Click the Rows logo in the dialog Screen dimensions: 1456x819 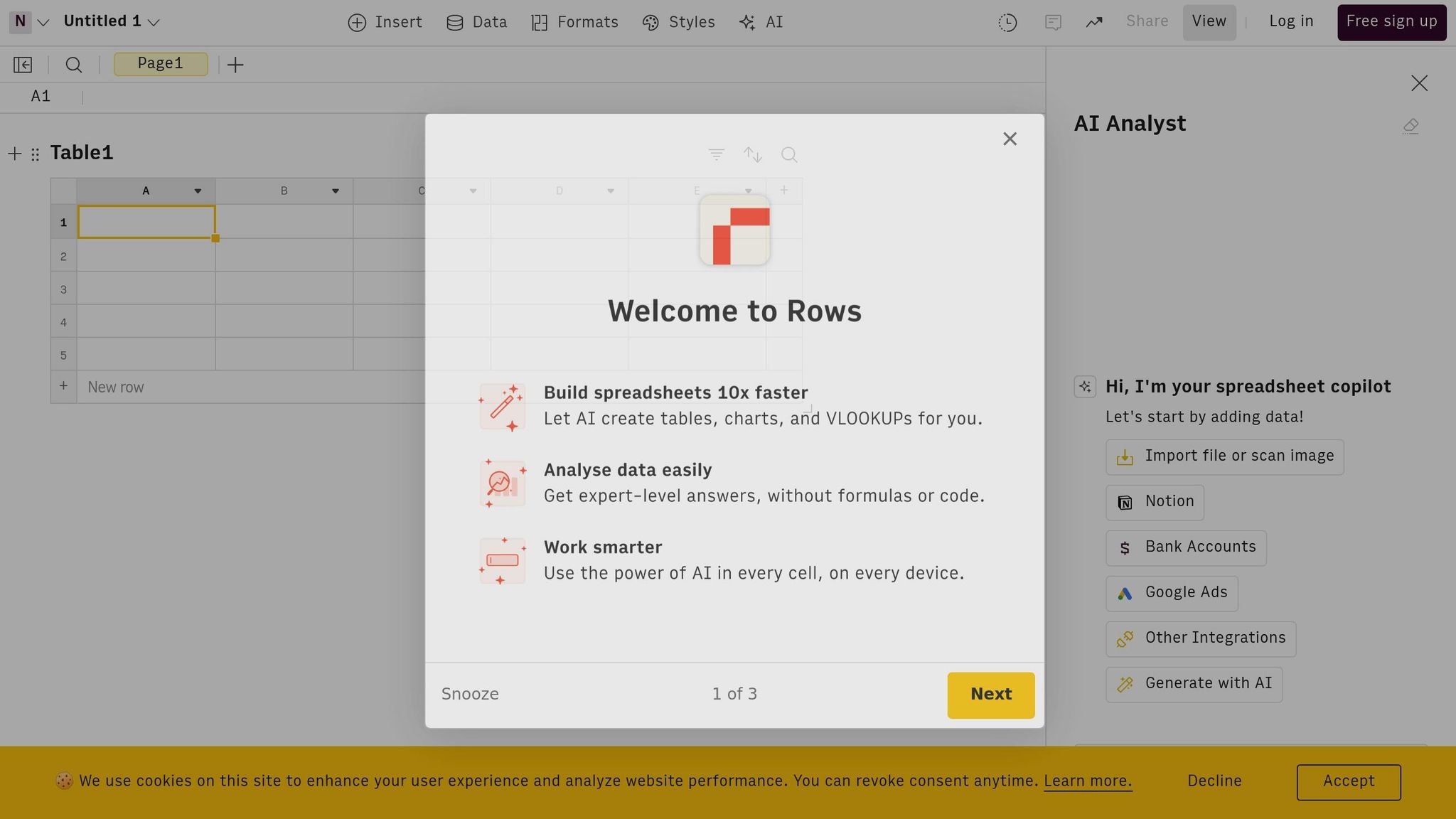pyautogui.click(x=734, y=230)
